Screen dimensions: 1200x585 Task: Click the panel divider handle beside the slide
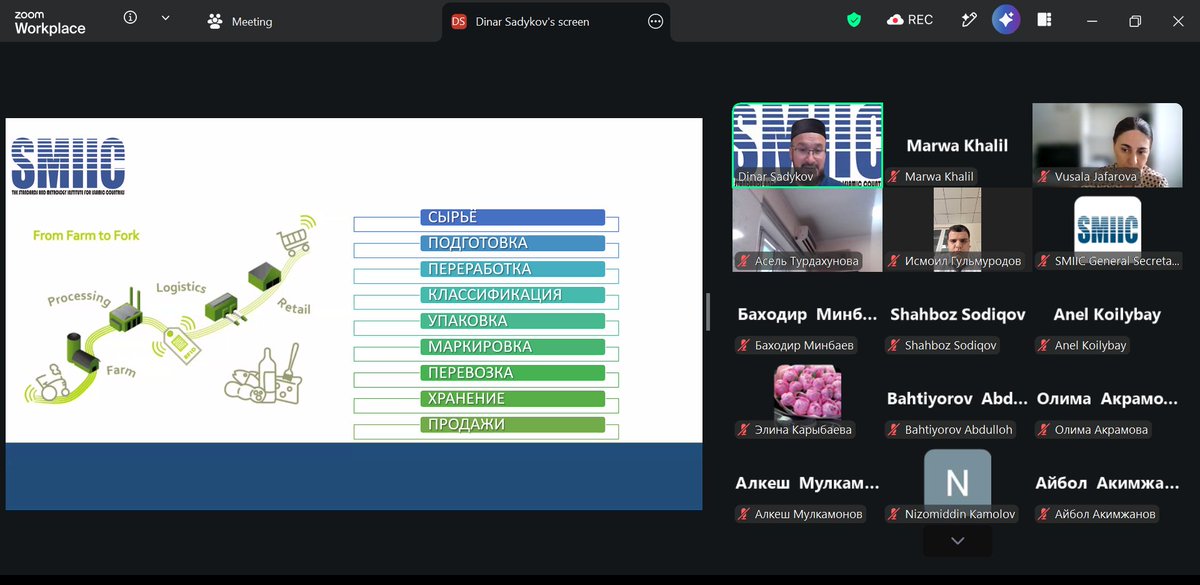[708, 312]
